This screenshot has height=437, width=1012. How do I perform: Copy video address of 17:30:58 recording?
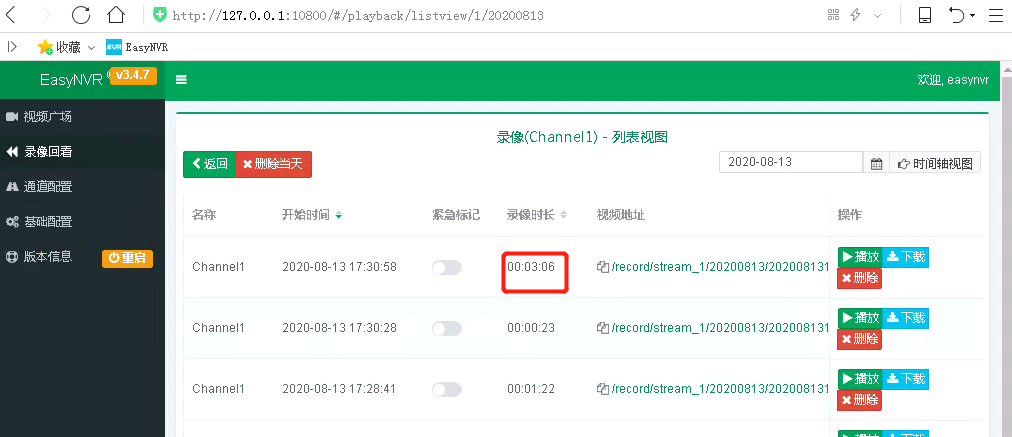coord(603,267)
